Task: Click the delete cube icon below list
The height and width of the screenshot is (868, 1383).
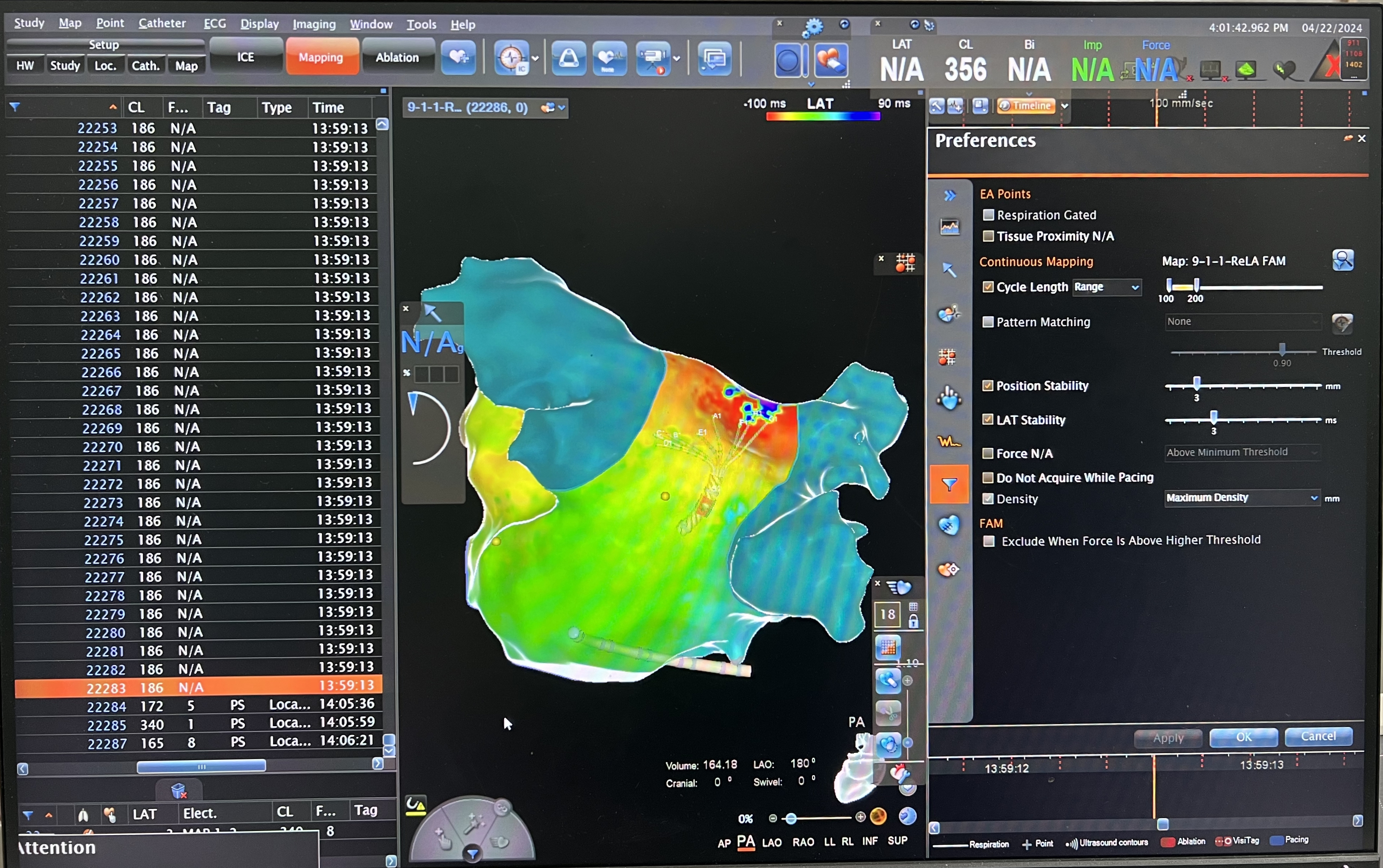Action: click(179, 792)
